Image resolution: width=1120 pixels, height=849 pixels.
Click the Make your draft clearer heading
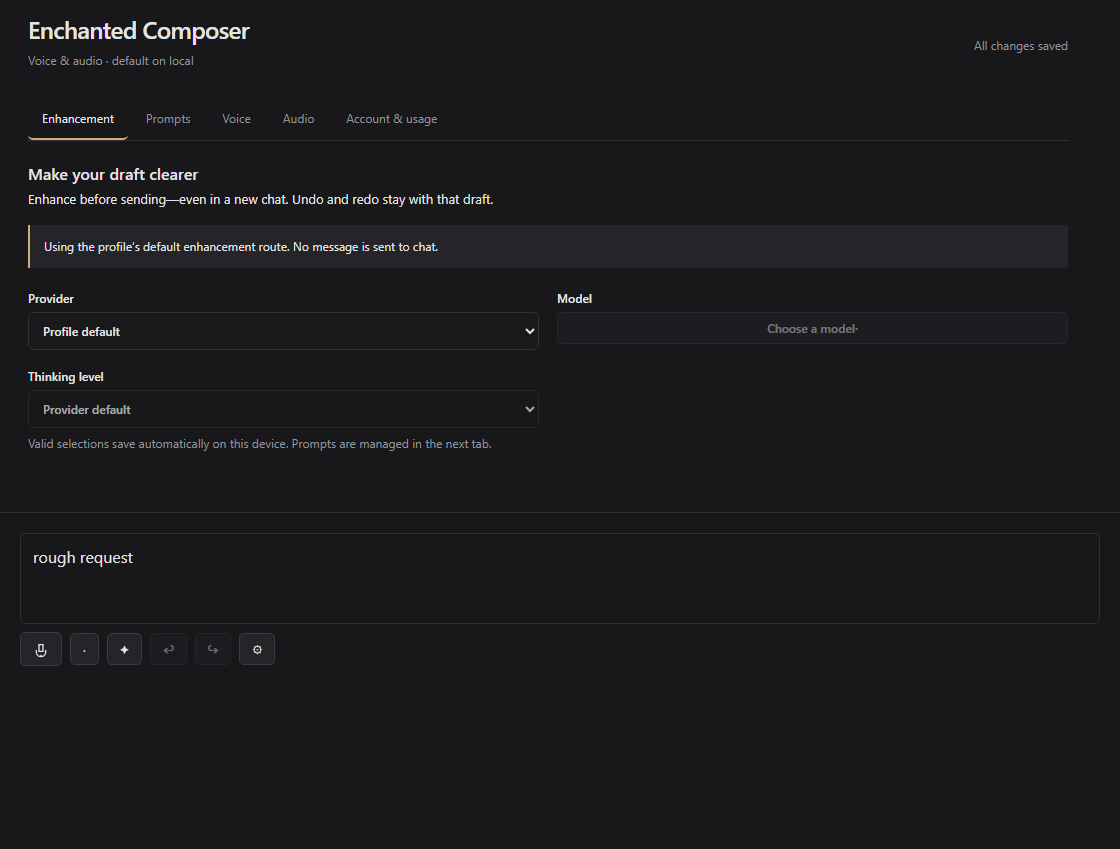pyautogui.click(x=113, y=174)
